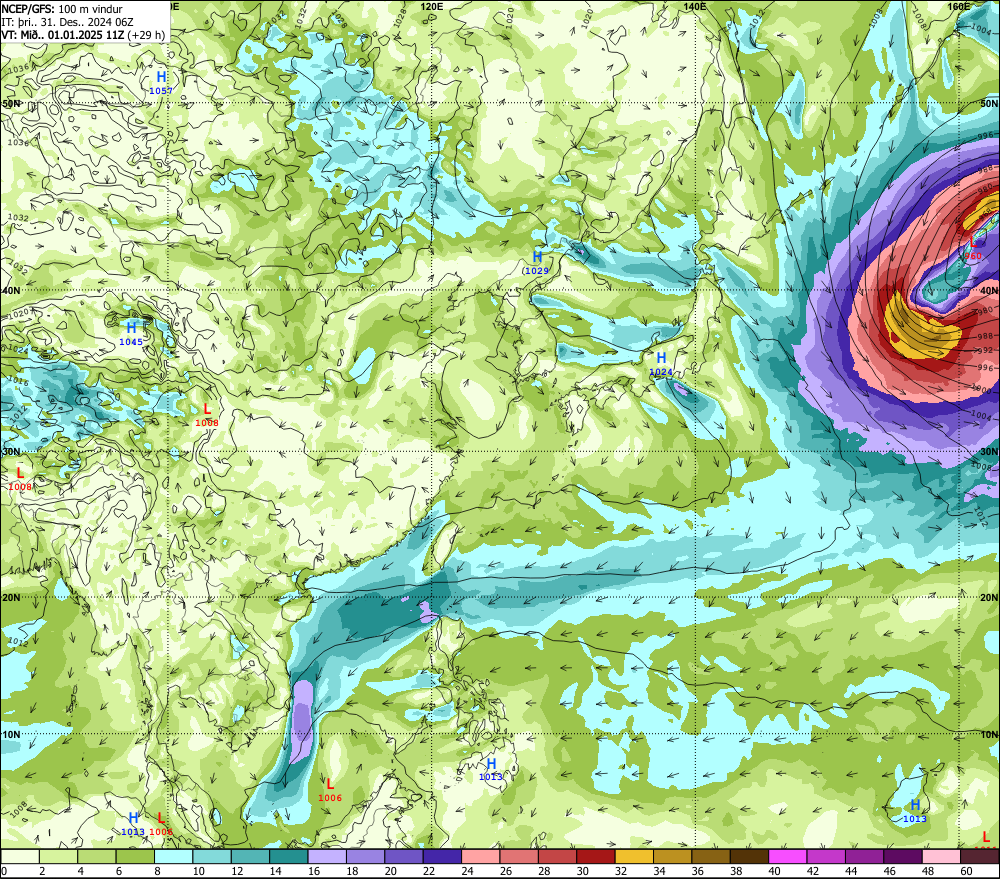Click the IT initialization time 31. Des. 2024 06Z

[x=67, y=22]
